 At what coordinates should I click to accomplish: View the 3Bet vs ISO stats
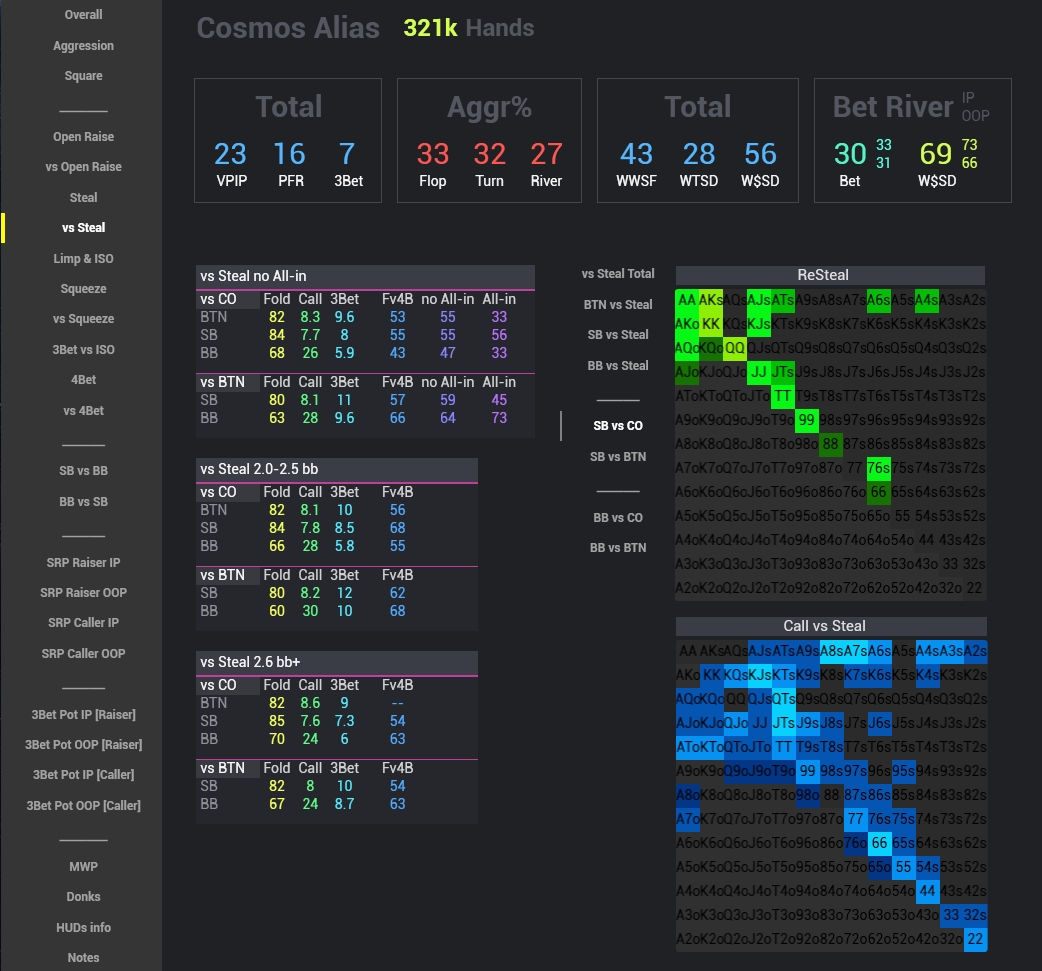[83, 349]
